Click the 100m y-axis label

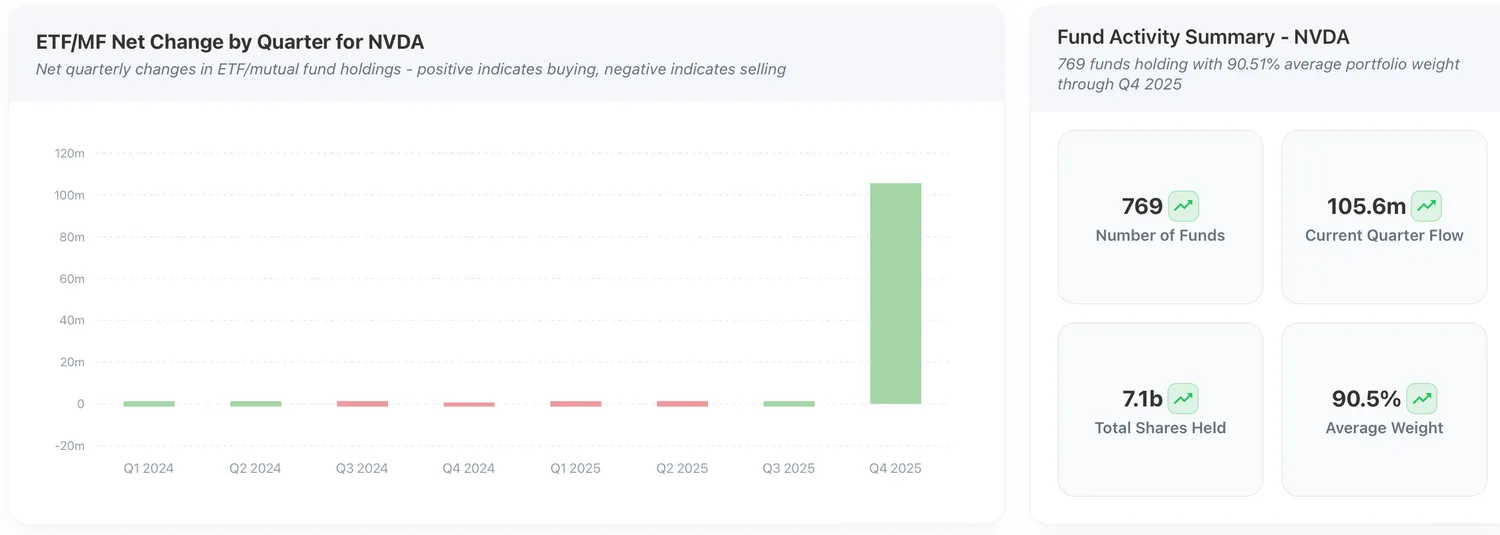(x=69, y=195)
